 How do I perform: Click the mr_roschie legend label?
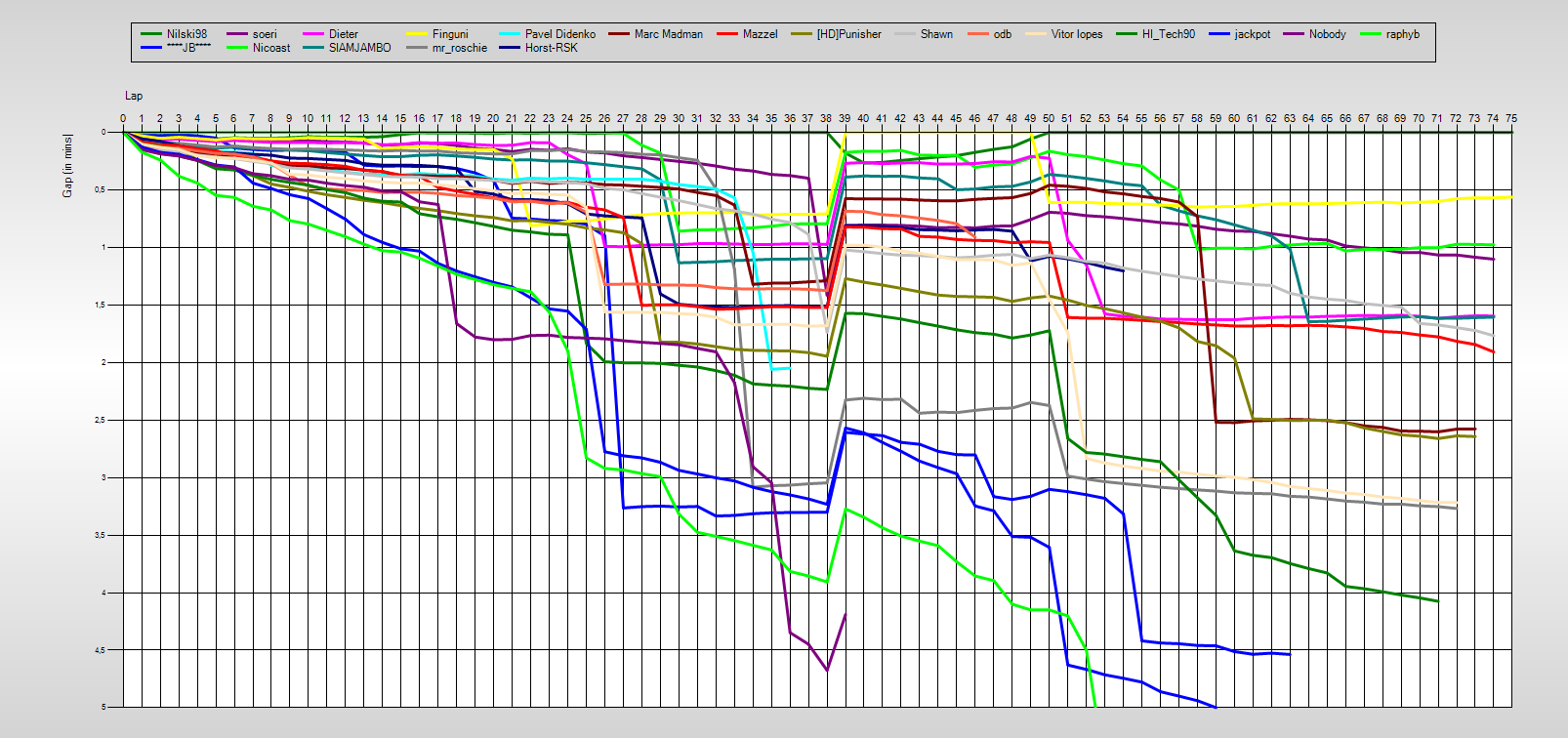point(459,48)
